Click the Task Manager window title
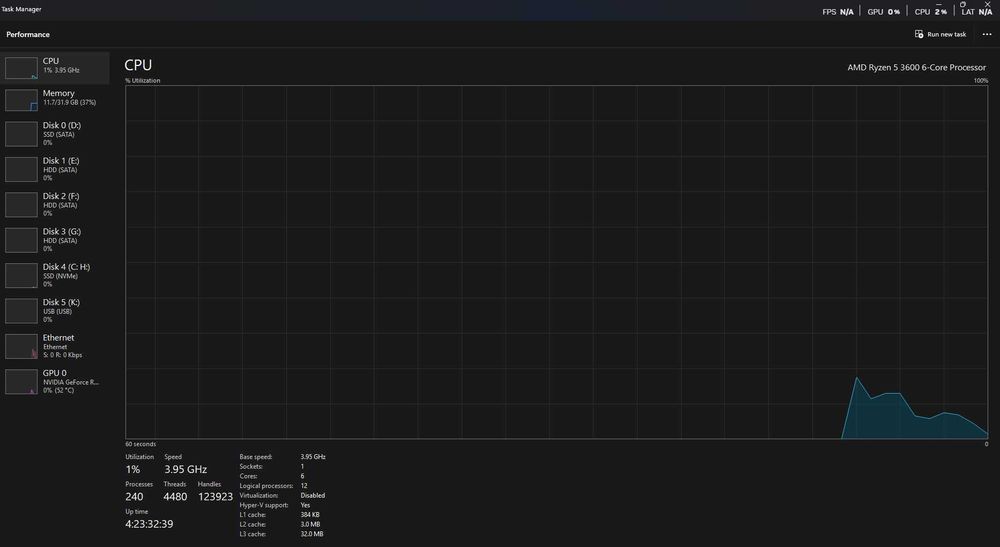Viewport: 1000px width, 547px height. (x=22, y=9)
